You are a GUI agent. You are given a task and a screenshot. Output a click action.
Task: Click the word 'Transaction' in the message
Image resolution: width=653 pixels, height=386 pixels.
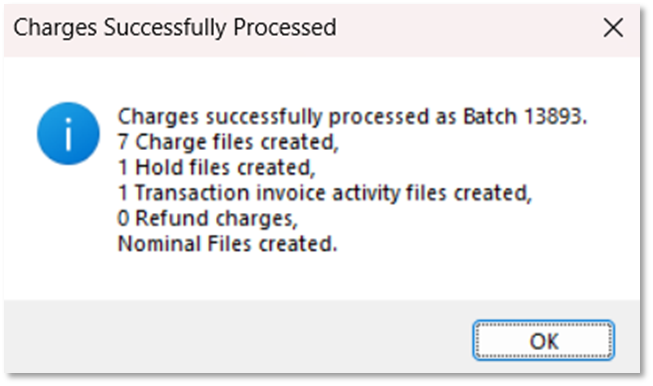pyautogui.click(x=192, y=193)
